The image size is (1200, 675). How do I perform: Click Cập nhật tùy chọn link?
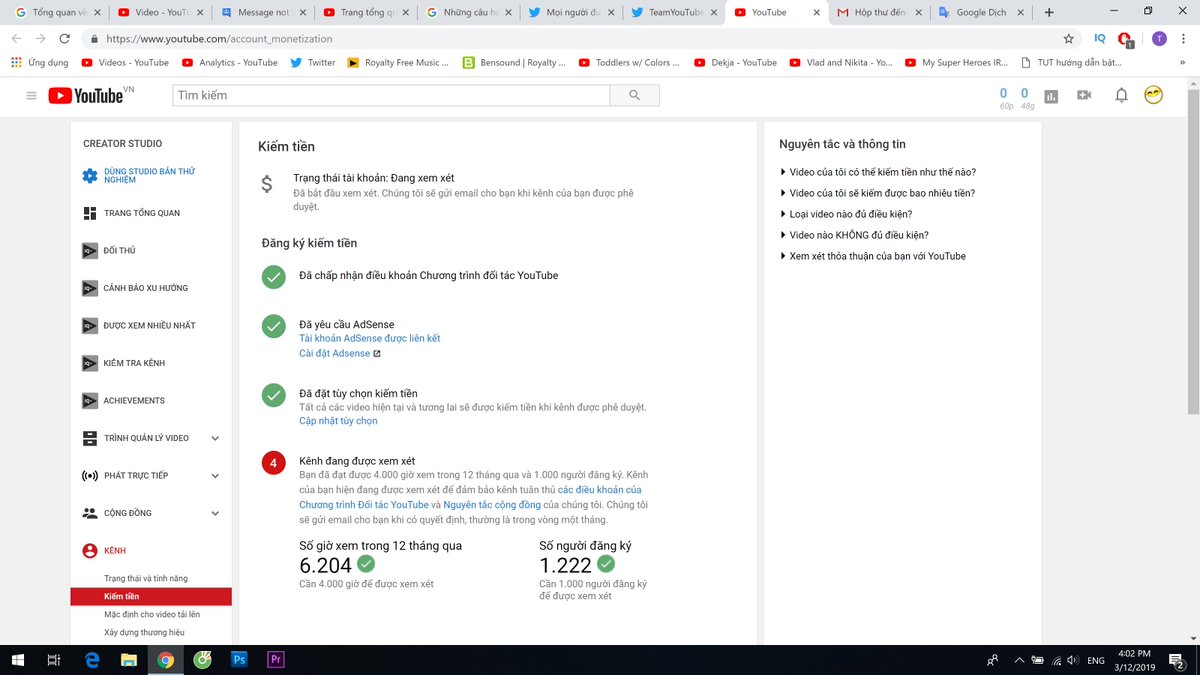(338, 421)
